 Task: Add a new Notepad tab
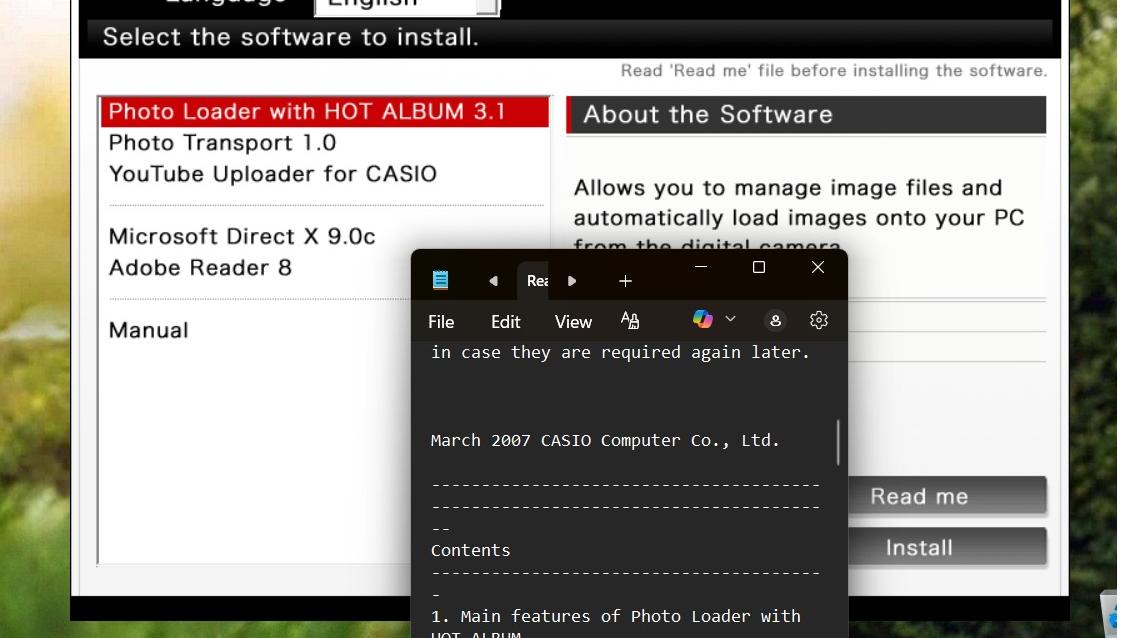point(625,281)
